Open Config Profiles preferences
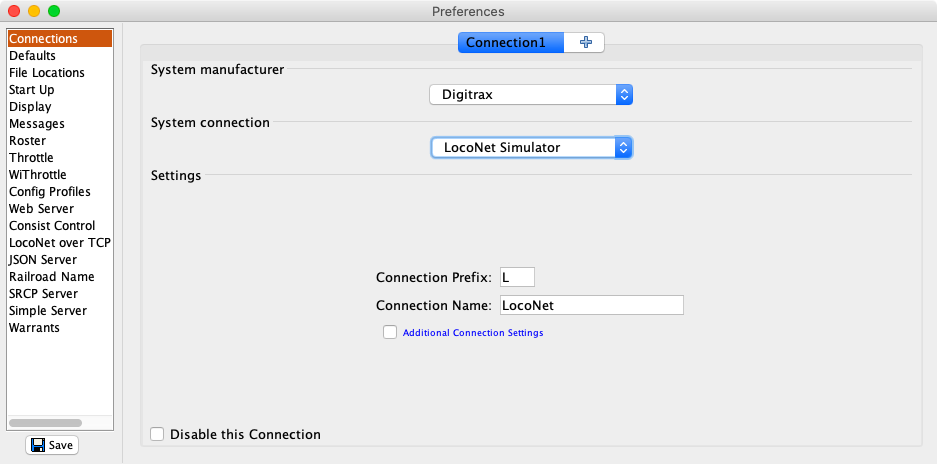 [x=50, y=192]
